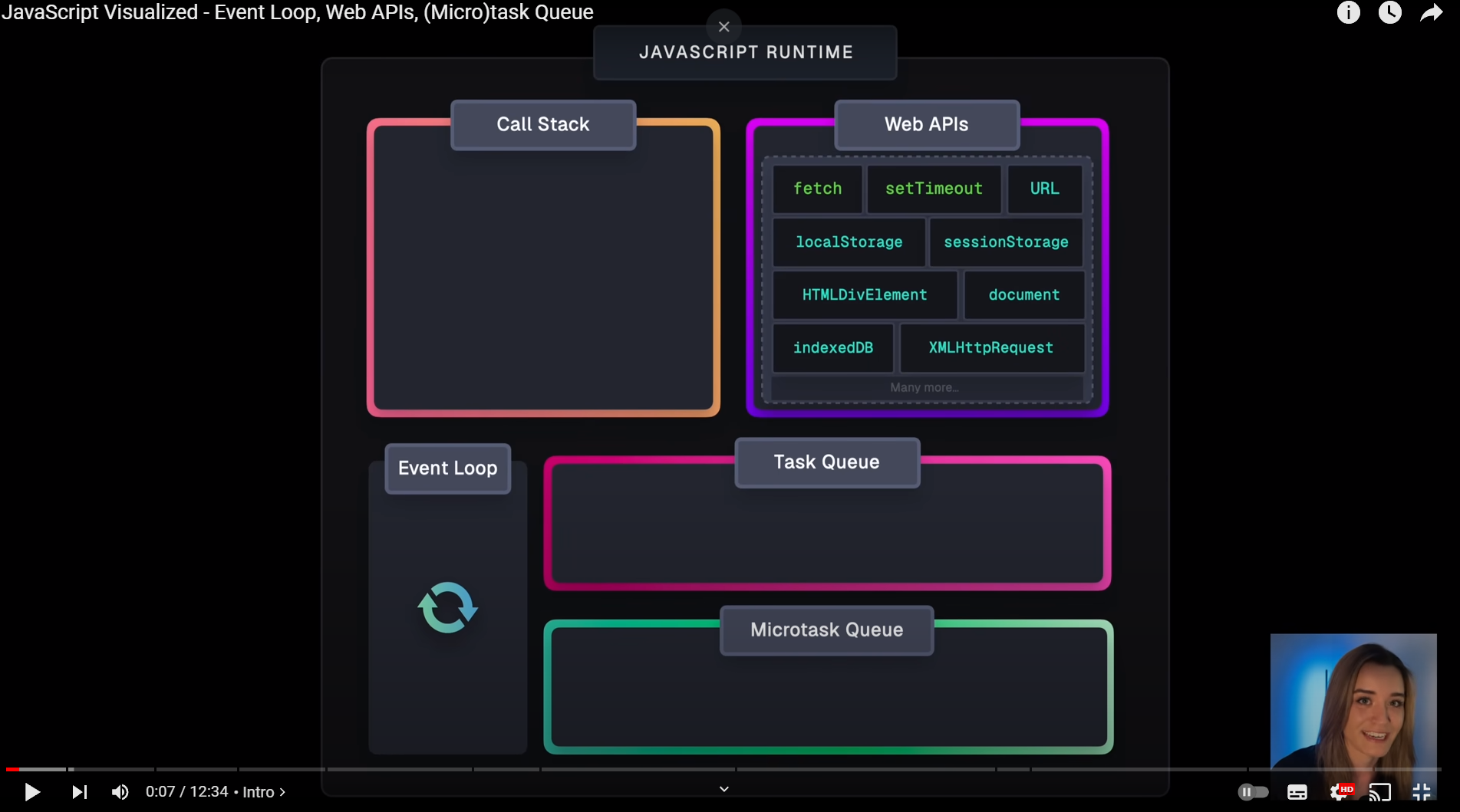Click the setTimeout Web API box
1460x812 pixels.
point(934,189)
